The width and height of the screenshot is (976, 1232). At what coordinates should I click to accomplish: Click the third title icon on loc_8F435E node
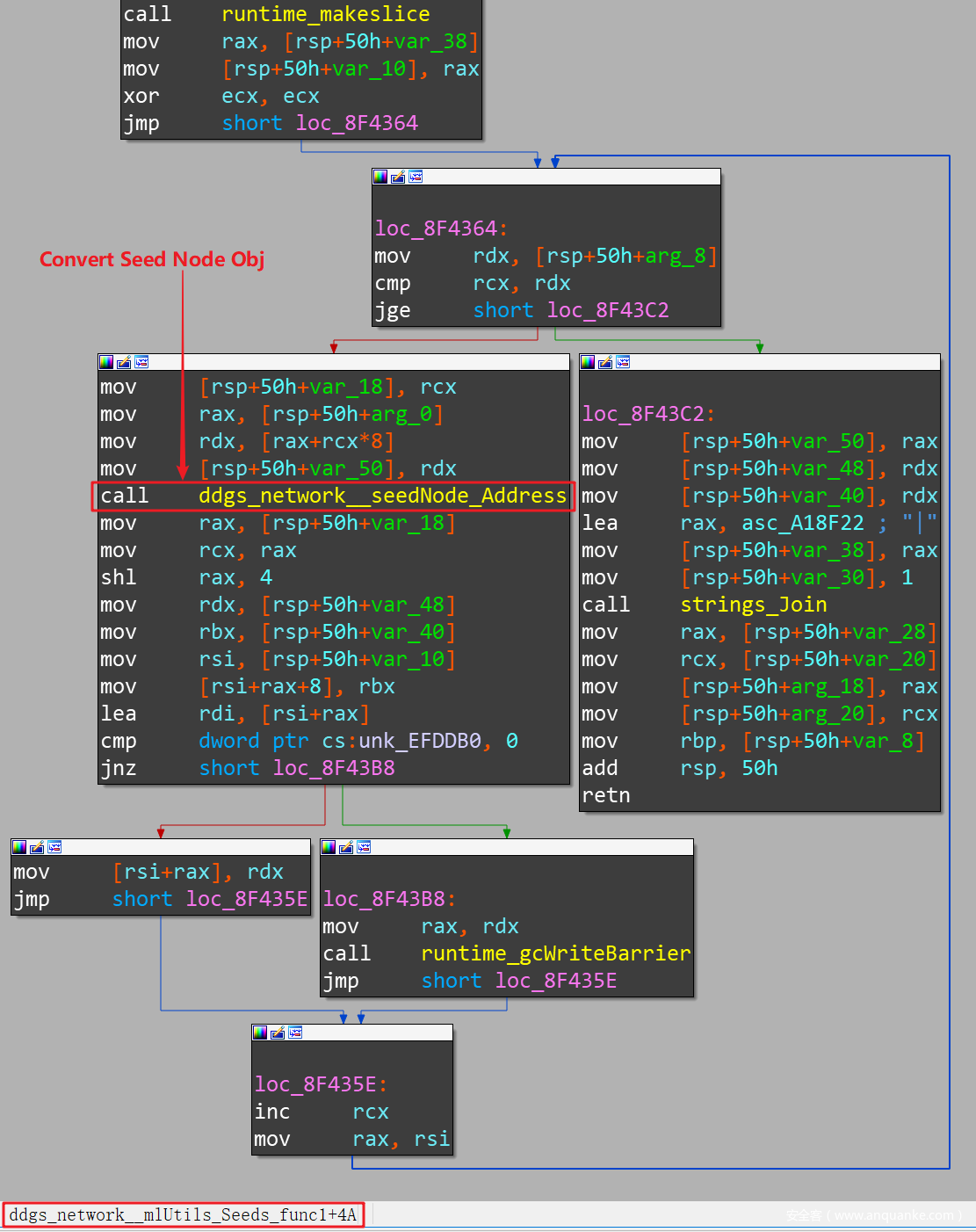pyautogui.click(x=295, y=1033)
